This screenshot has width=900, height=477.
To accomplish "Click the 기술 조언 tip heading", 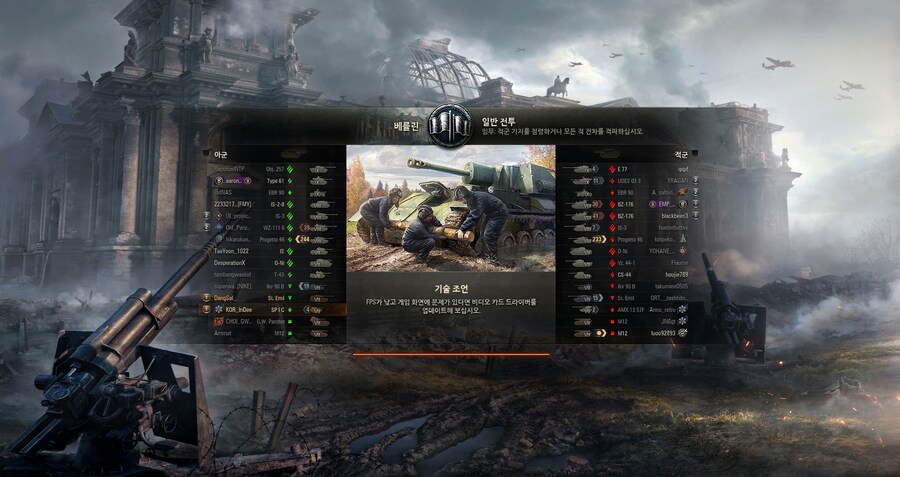I will pyautogui.click(x=451, y=289).
